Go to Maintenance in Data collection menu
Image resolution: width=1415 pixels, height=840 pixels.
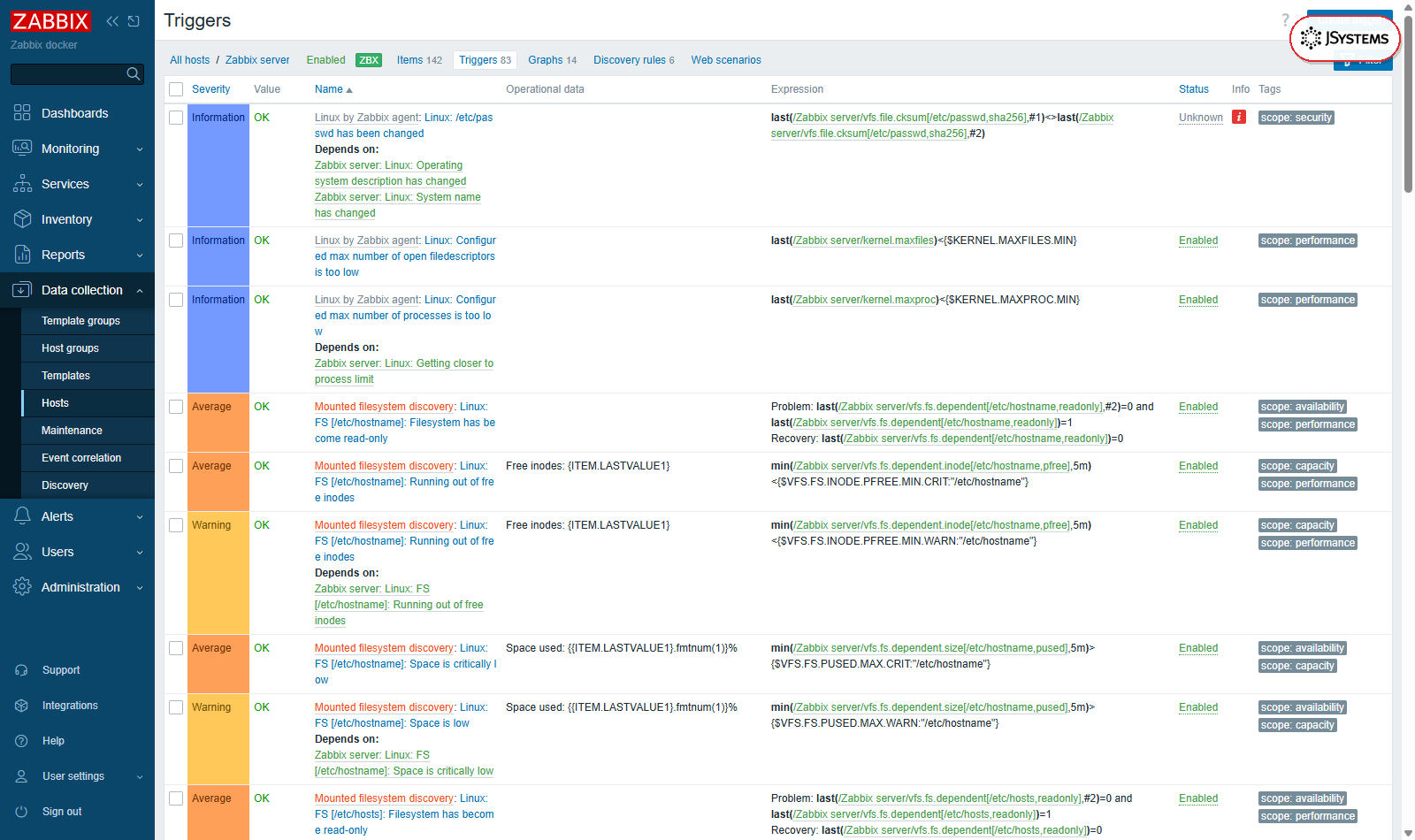(72, 431)
